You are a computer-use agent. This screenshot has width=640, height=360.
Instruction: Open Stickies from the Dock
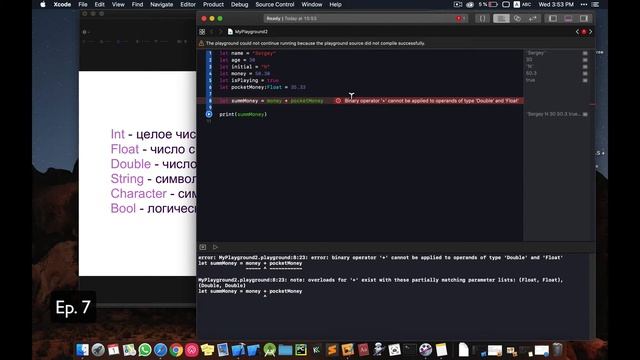pyautogui.click(x=207, y=350)
